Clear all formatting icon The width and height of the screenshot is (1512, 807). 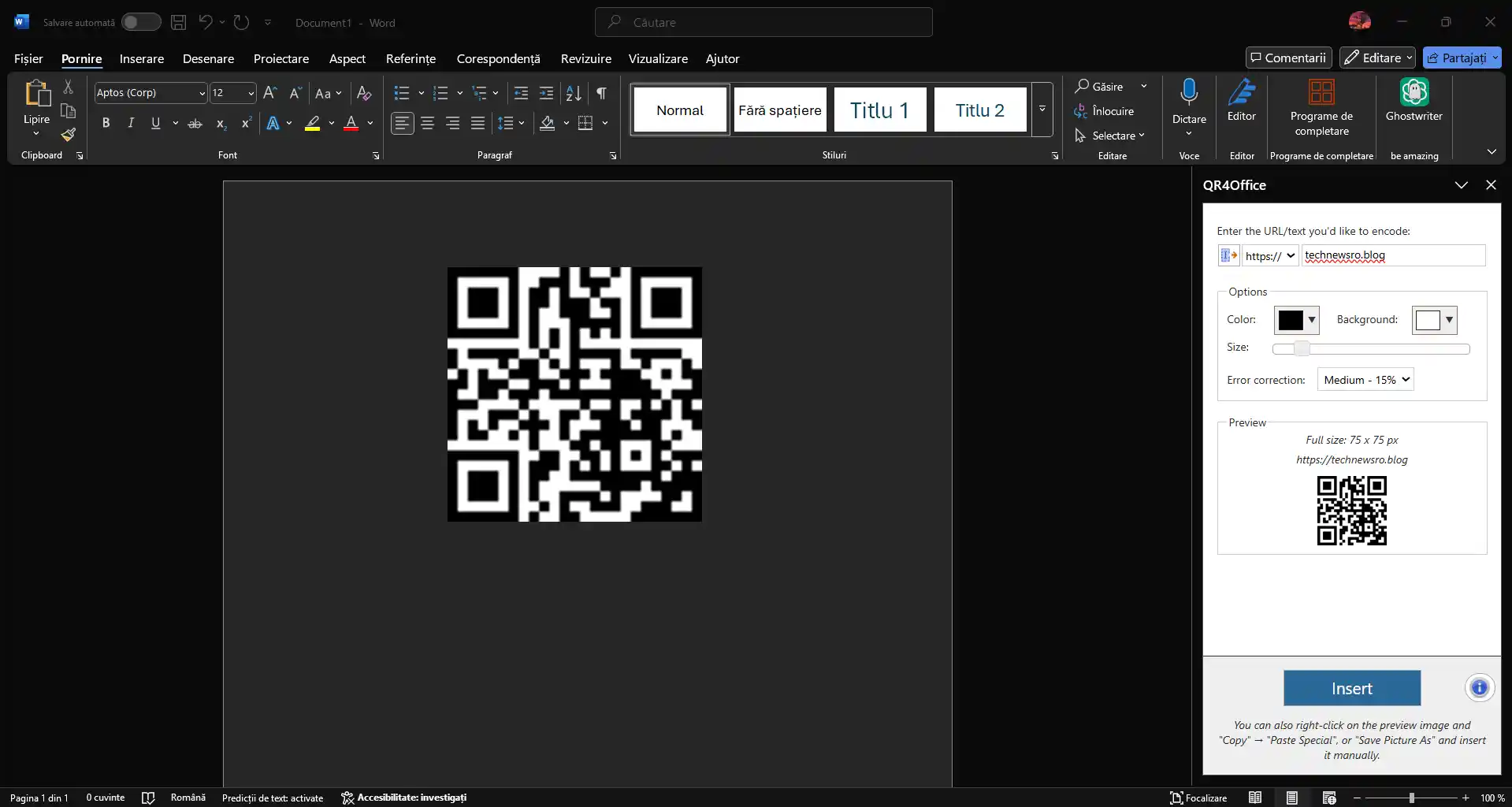363,93
